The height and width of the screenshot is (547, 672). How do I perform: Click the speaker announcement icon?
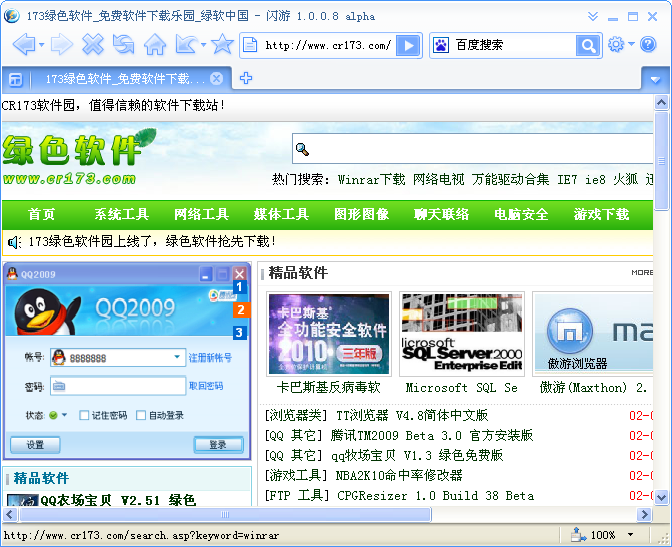pyautogui.click(x=14, y=242)
